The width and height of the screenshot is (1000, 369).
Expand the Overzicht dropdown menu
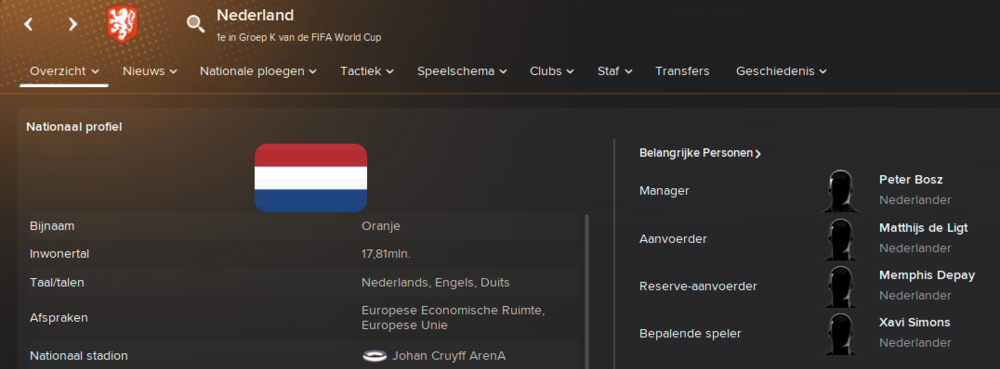point(64,71)
